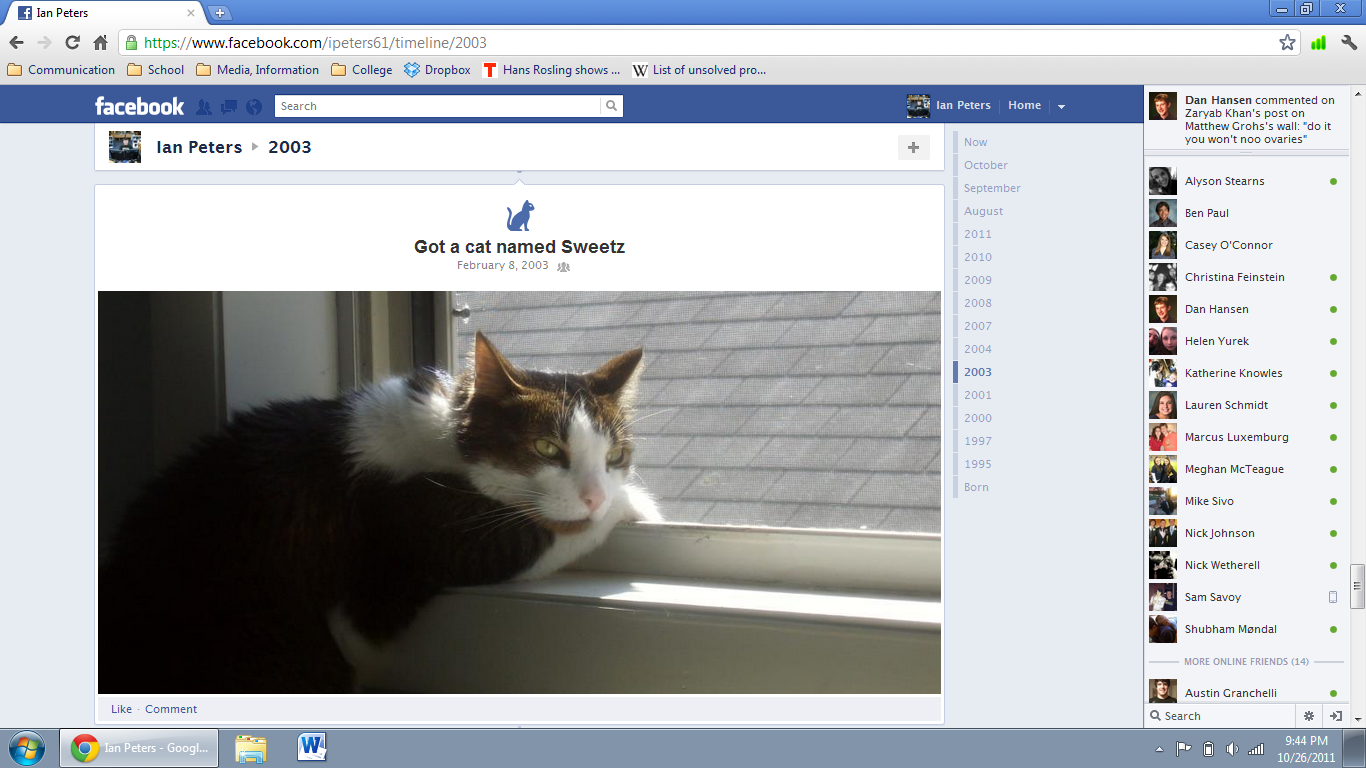The width and height of the screenshot is (1366, 768).
Task: Open the Chrome wrench menu
Action: pyautogui.click(x=1348, y=43)
